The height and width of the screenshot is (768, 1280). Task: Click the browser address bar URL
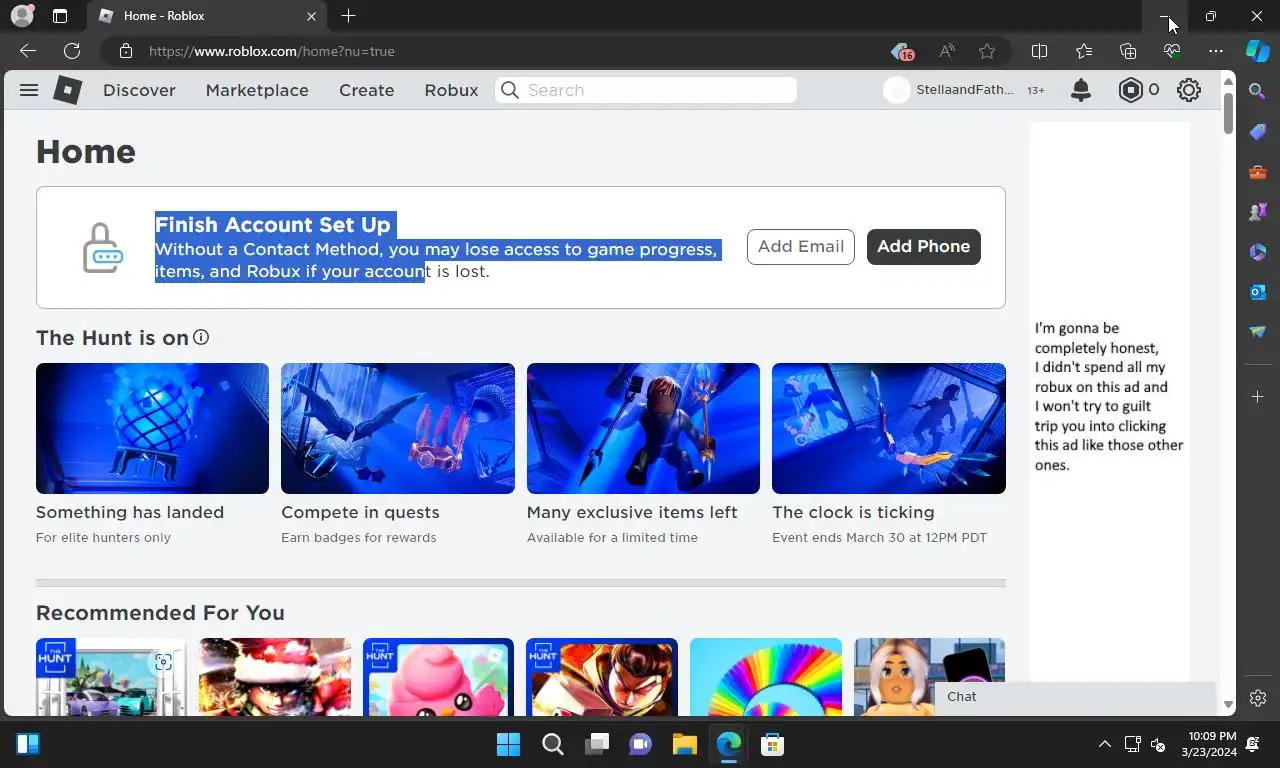(x=272, y=51)
